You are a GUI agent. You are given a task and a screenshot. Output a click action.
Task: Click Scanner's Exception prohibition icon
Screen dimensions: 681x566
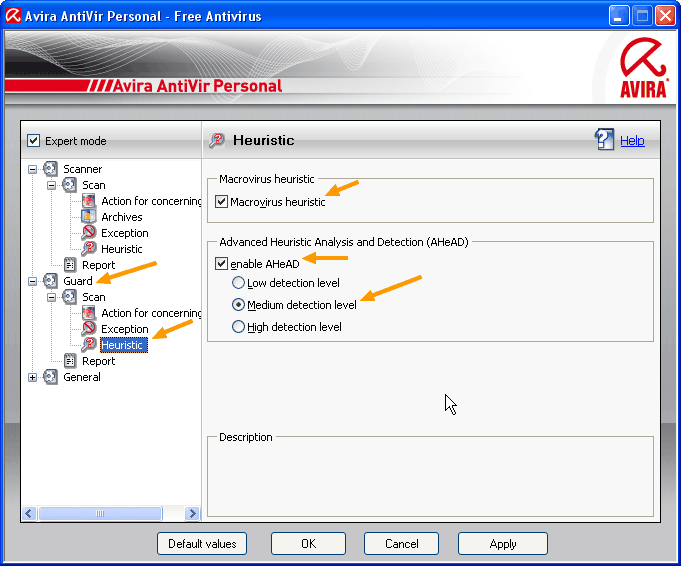coord(89,233)
